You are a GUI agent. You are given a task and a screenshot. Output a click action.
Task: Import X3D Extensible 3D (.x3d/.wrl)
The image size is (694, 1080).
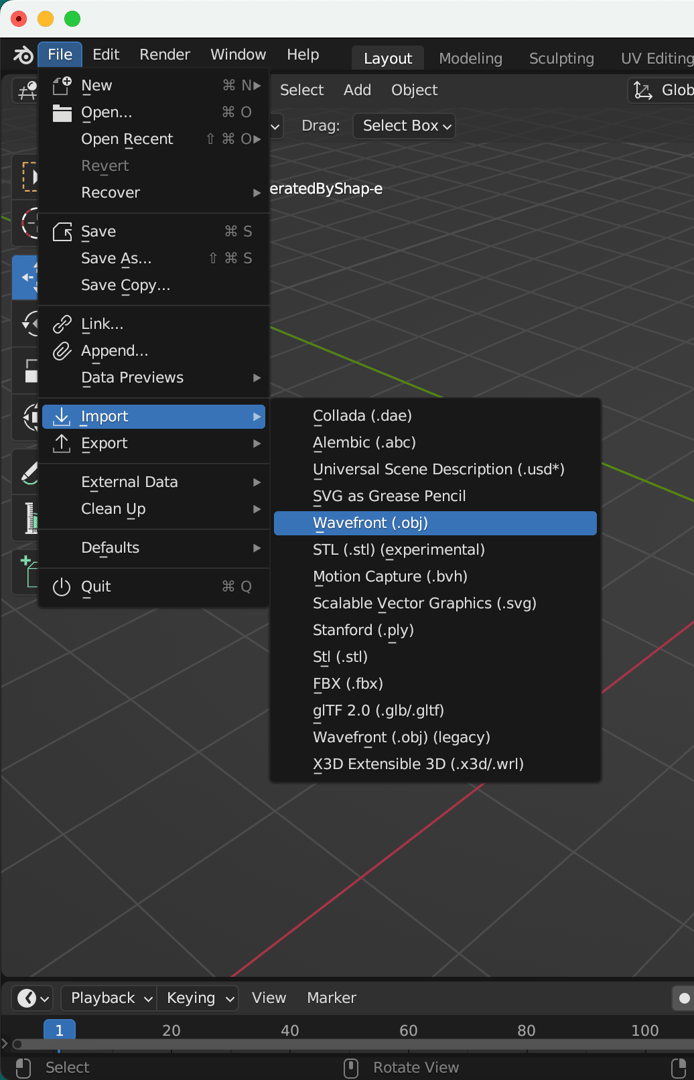(435, 764)
